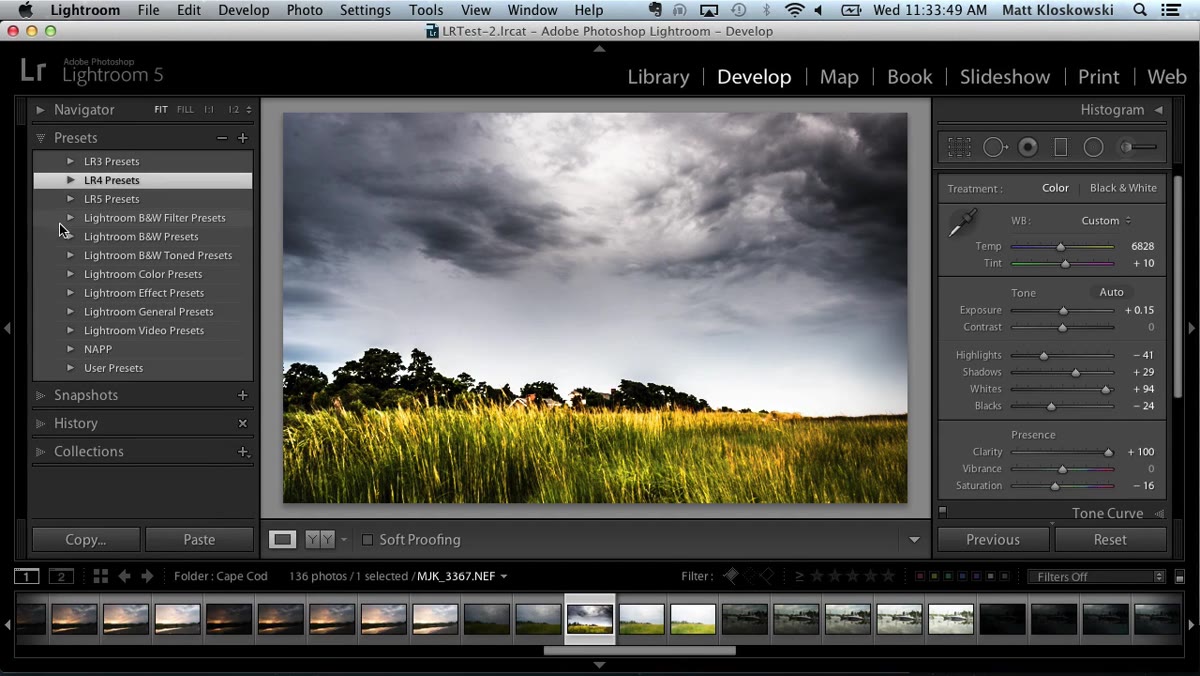The height and width of the screenshot is (676, 1200).
Task: Expand the Snapshots panel
Action: click(x=40, y=395)
